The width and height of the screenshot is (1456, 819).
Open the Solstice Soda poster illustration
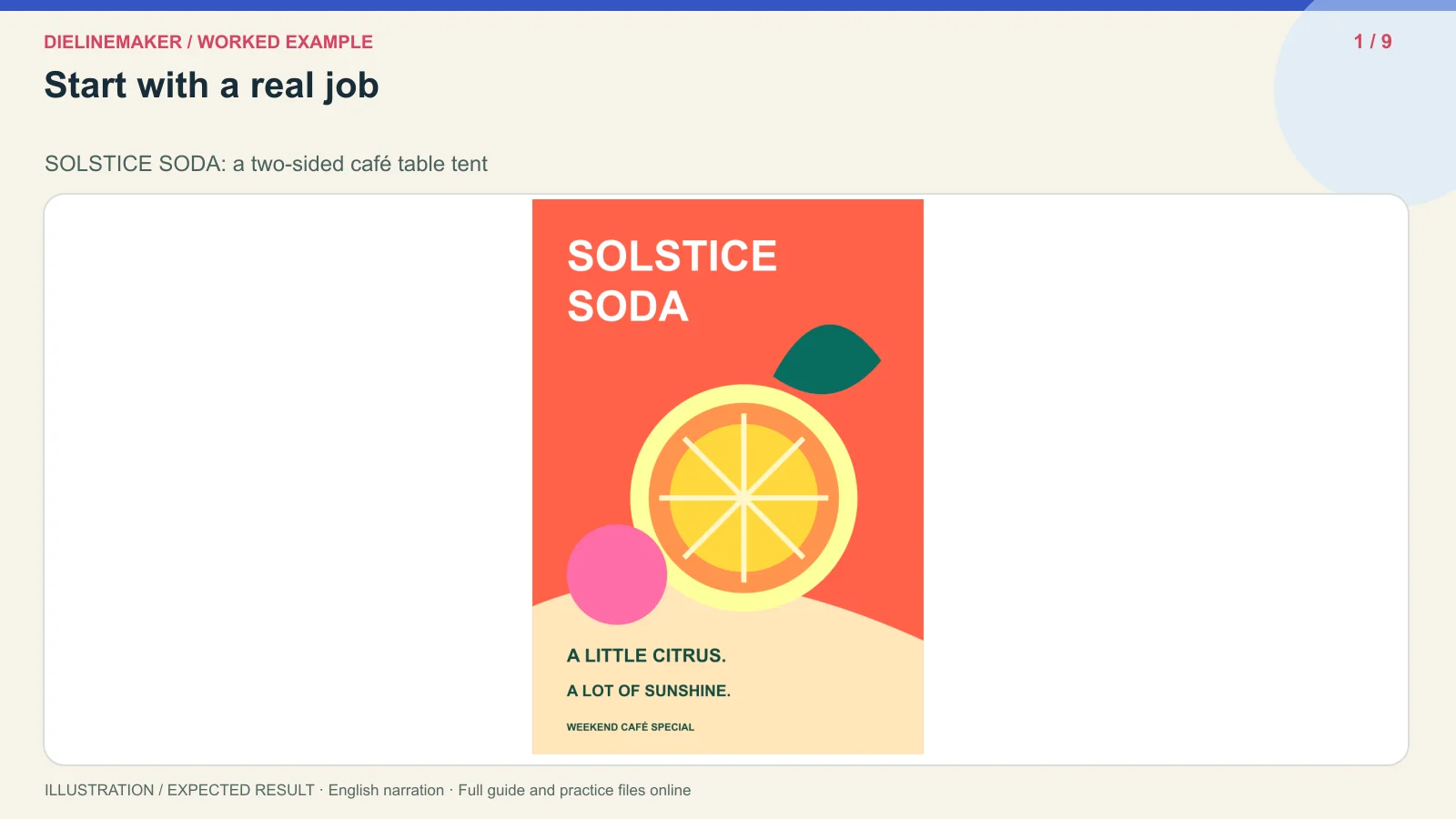pyautogui.click(x=728, y=476)
